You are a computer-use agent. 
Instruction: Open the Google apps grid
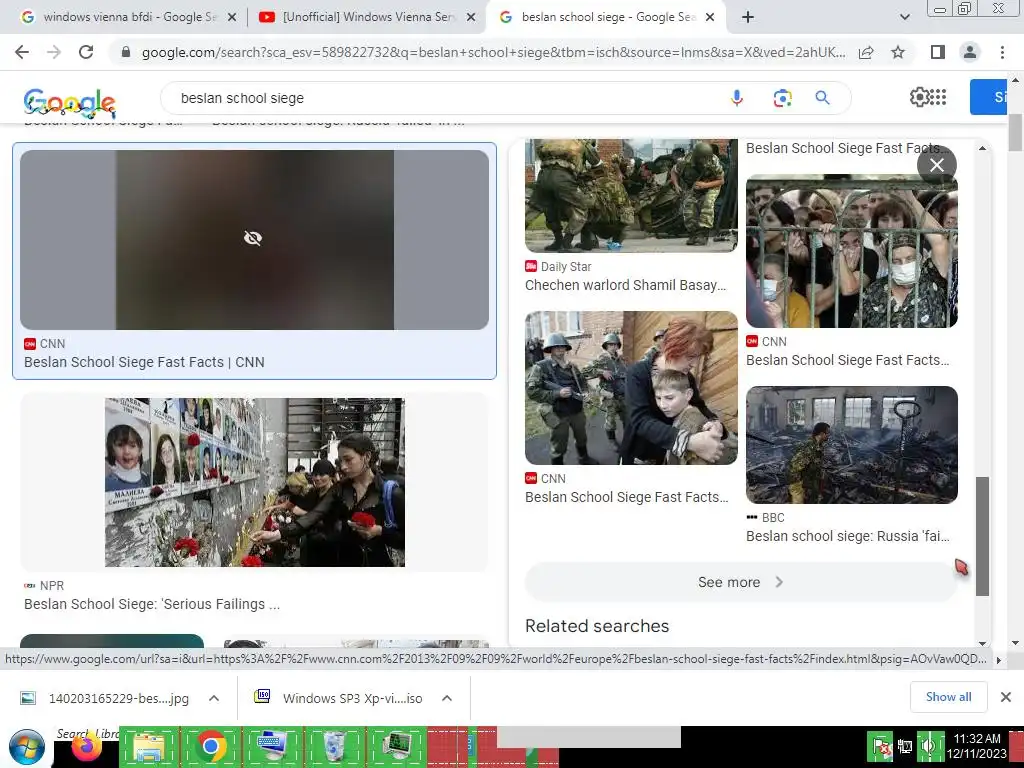[x=938, y=97]
